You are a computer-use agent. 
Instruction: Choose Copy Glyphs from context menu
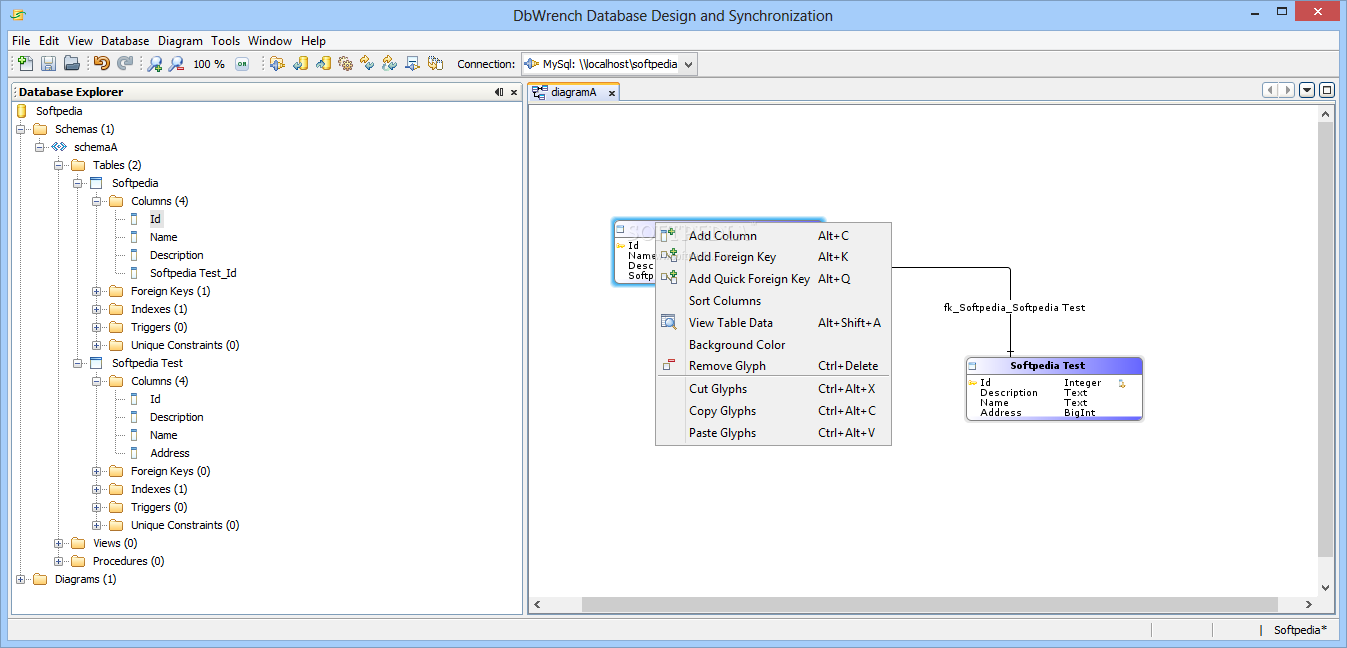click(772, 411)
